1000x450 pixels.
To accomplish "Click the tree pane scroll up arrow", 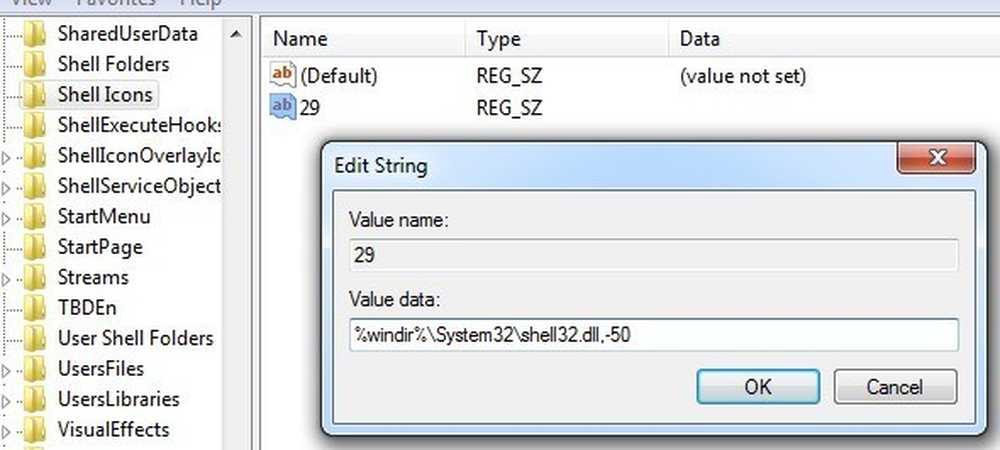I will pyautogui.click(x=237, y=34).
